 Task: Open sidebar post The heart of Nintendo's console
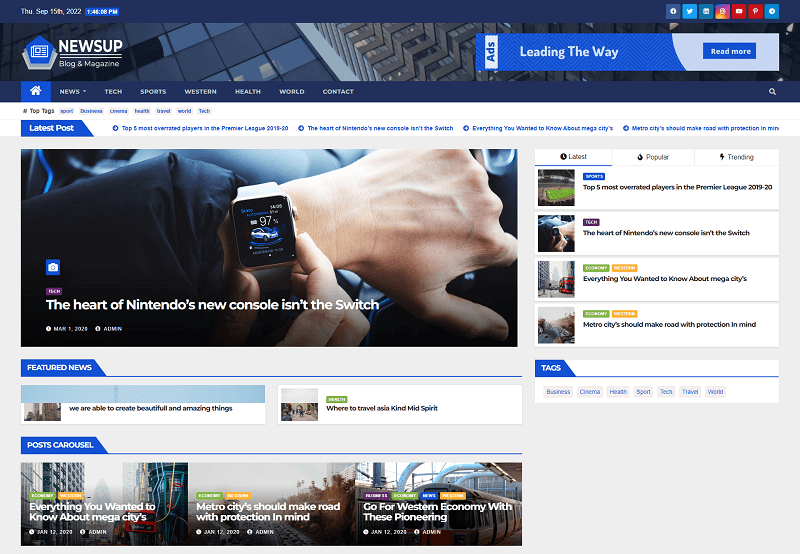666,233
